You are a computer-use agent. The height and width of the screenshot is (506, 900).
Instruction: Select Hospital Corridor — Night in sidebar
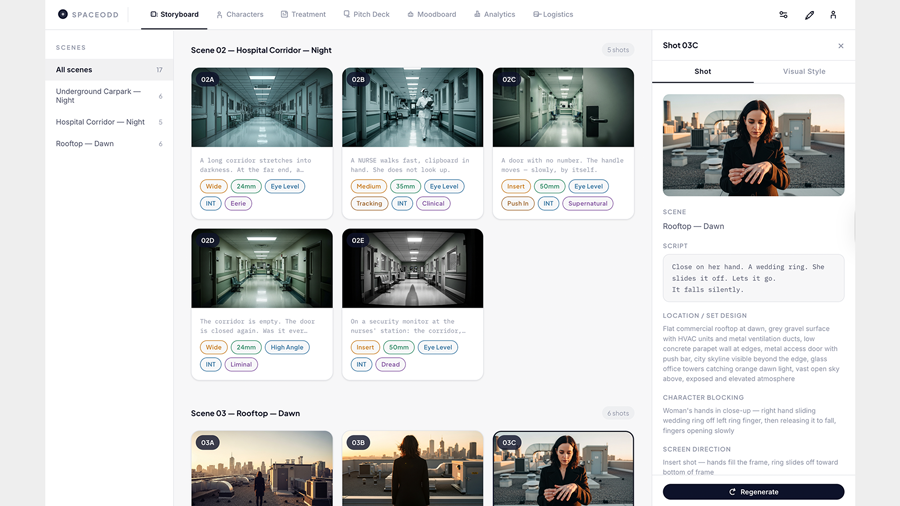[109, 122]
